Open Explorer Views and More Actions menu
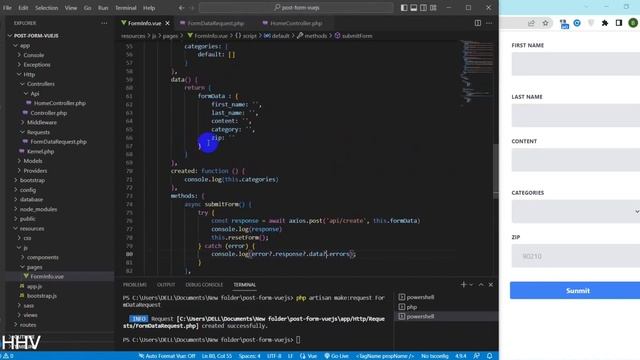640x360 pixels. click(104, 23)
